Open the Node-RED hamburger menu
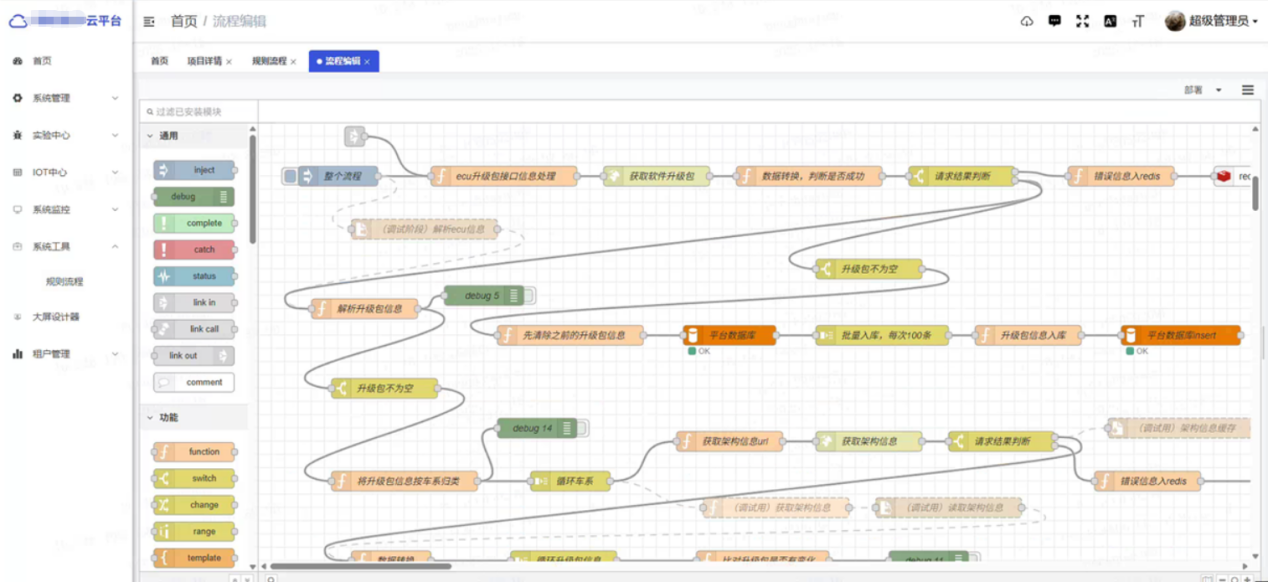This screenshot has width=1268, height=582. (1247, 90)
